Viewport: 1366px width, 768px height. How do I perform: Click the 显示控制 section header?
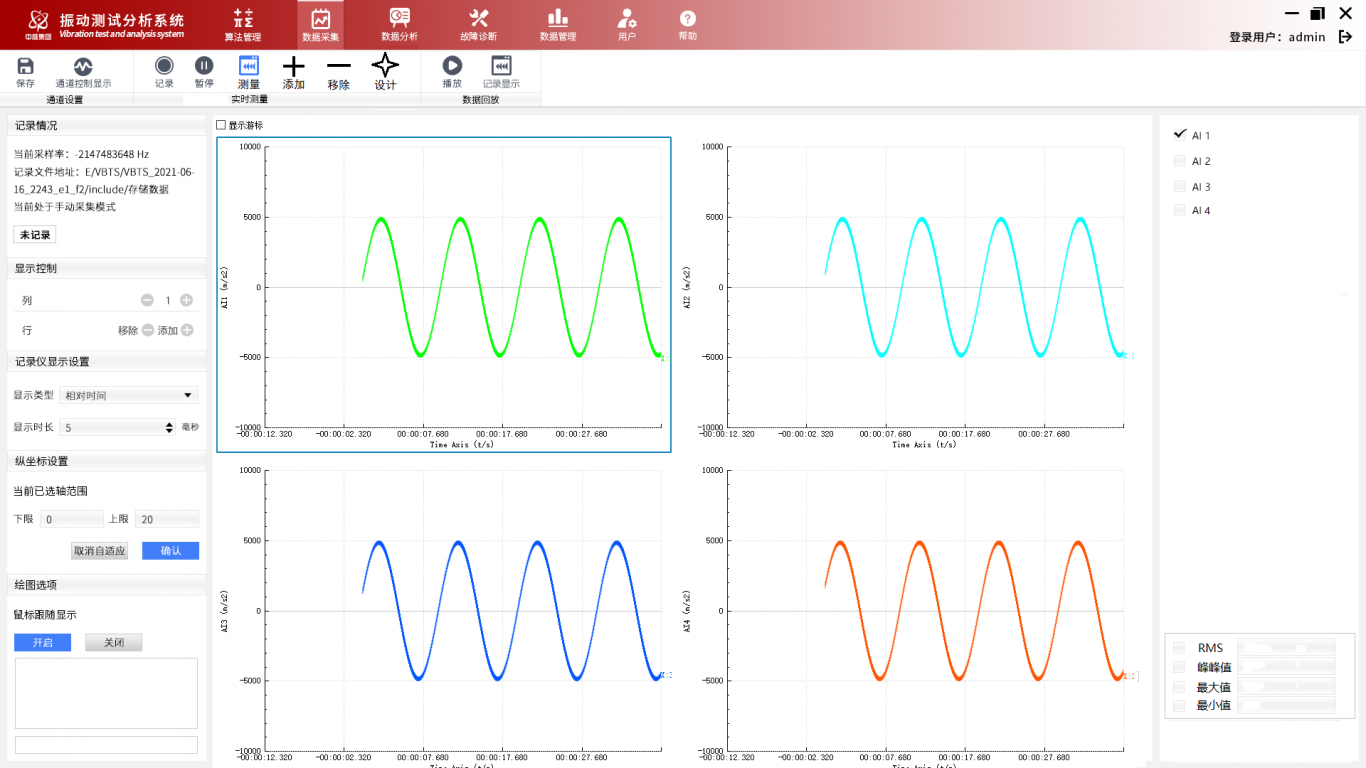(106, 269)
